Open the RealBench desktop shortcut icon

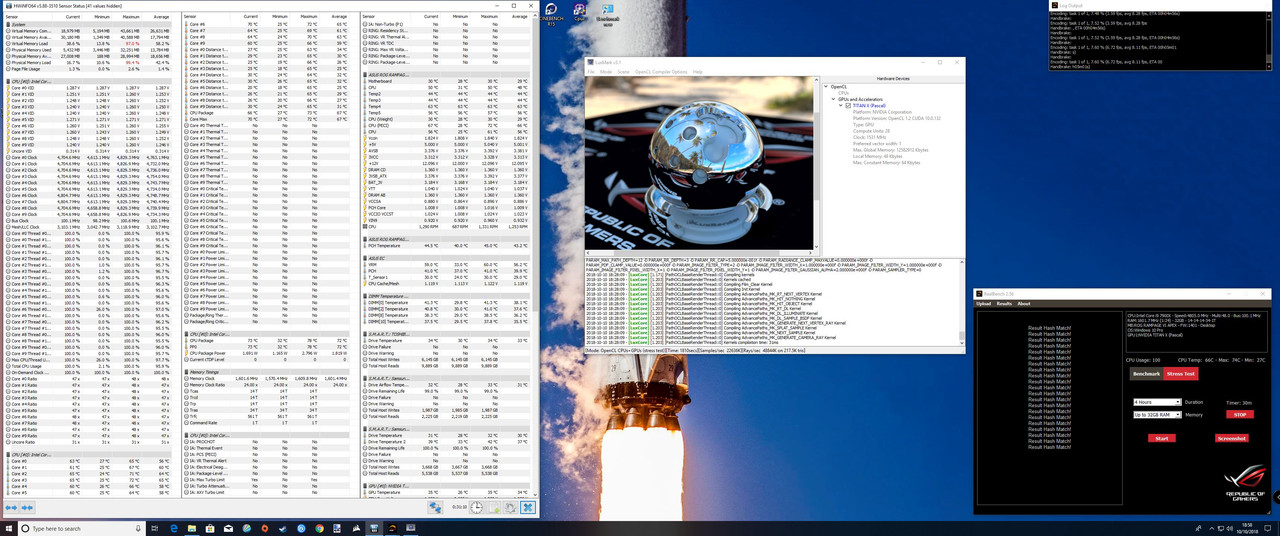pos(607,13)
